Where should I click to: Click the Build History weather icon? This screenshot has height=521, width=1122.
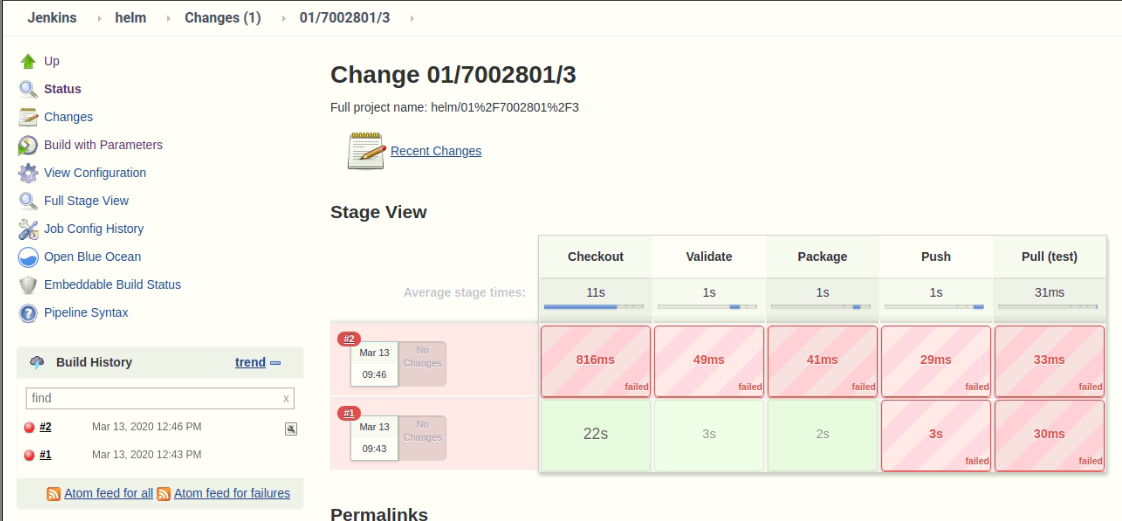(x=37, y=362)
